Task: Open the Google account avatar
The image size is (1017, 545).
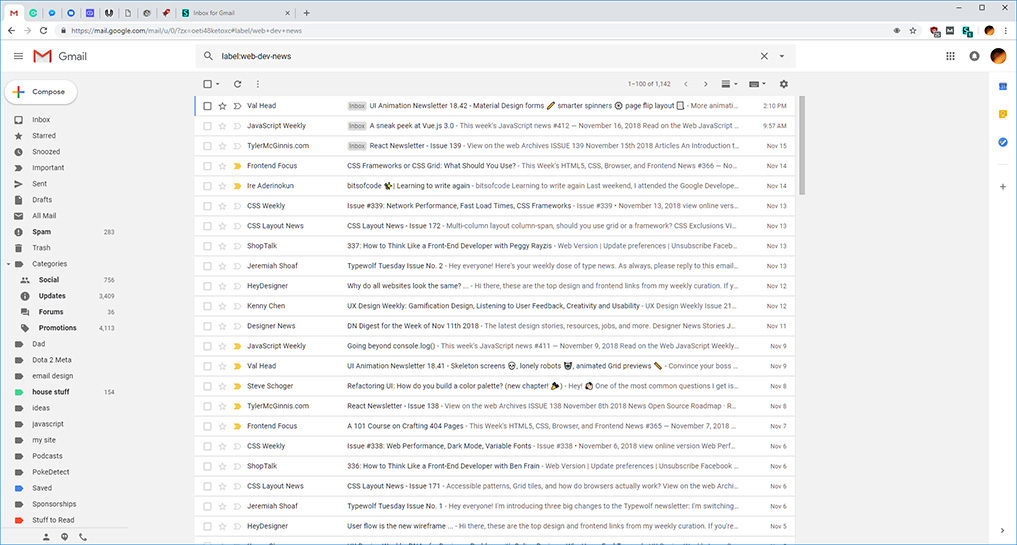Action: tap(998, 56)
